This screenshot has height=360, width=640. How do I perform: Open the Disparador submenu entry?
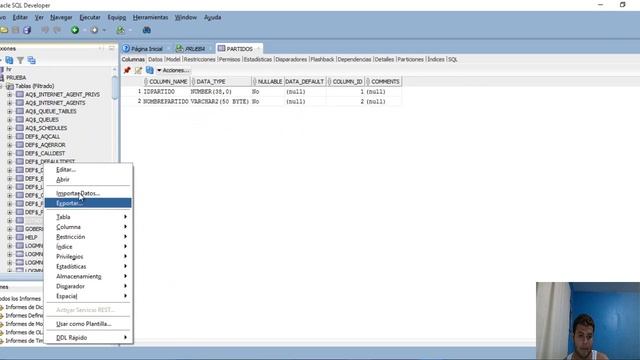[88, 286]
